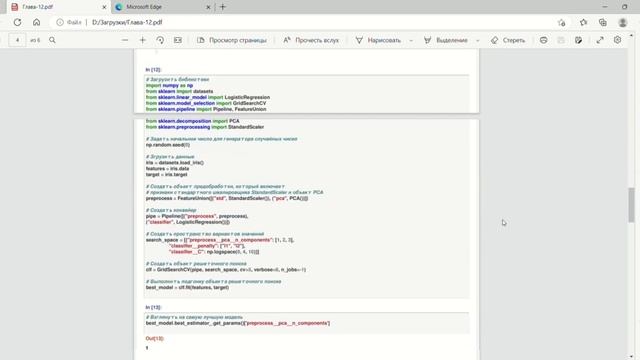Click the In [13] cell label
The height and width of the screenshot is (360, 640).
tap(153, 307)
